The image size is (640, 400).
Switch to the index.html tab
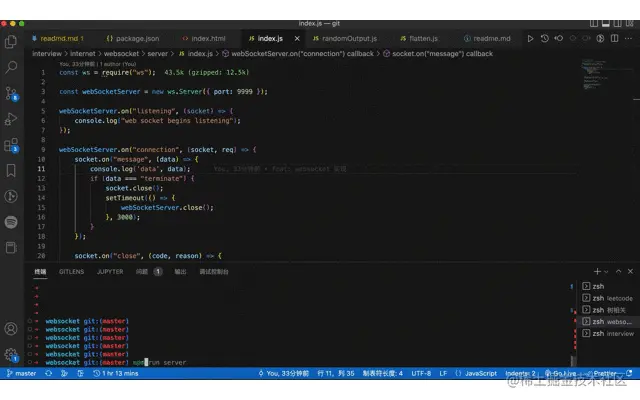(204, 38)
